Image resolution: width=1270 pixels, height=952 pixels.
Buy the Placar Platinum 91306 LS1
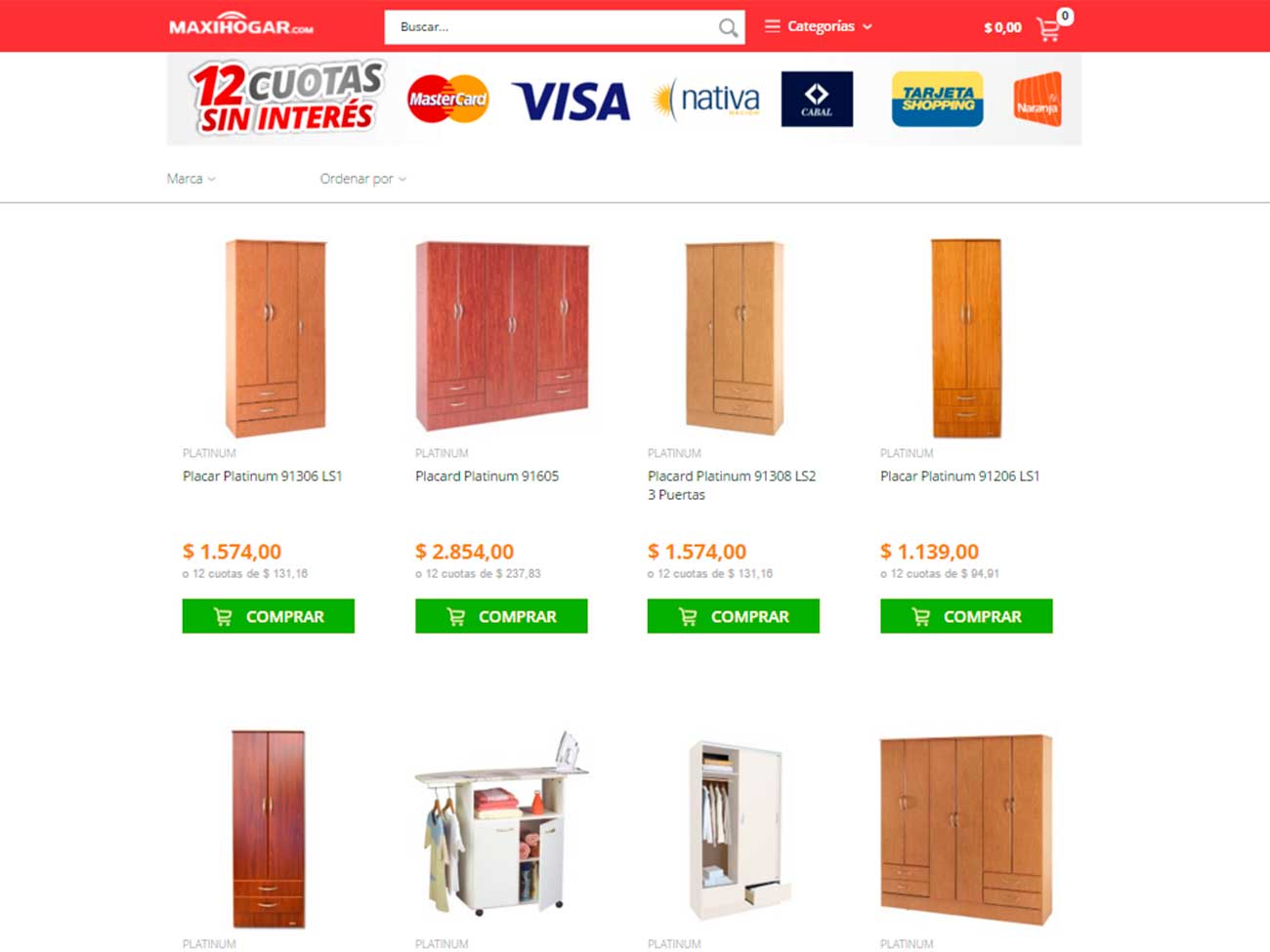(269, 616)
